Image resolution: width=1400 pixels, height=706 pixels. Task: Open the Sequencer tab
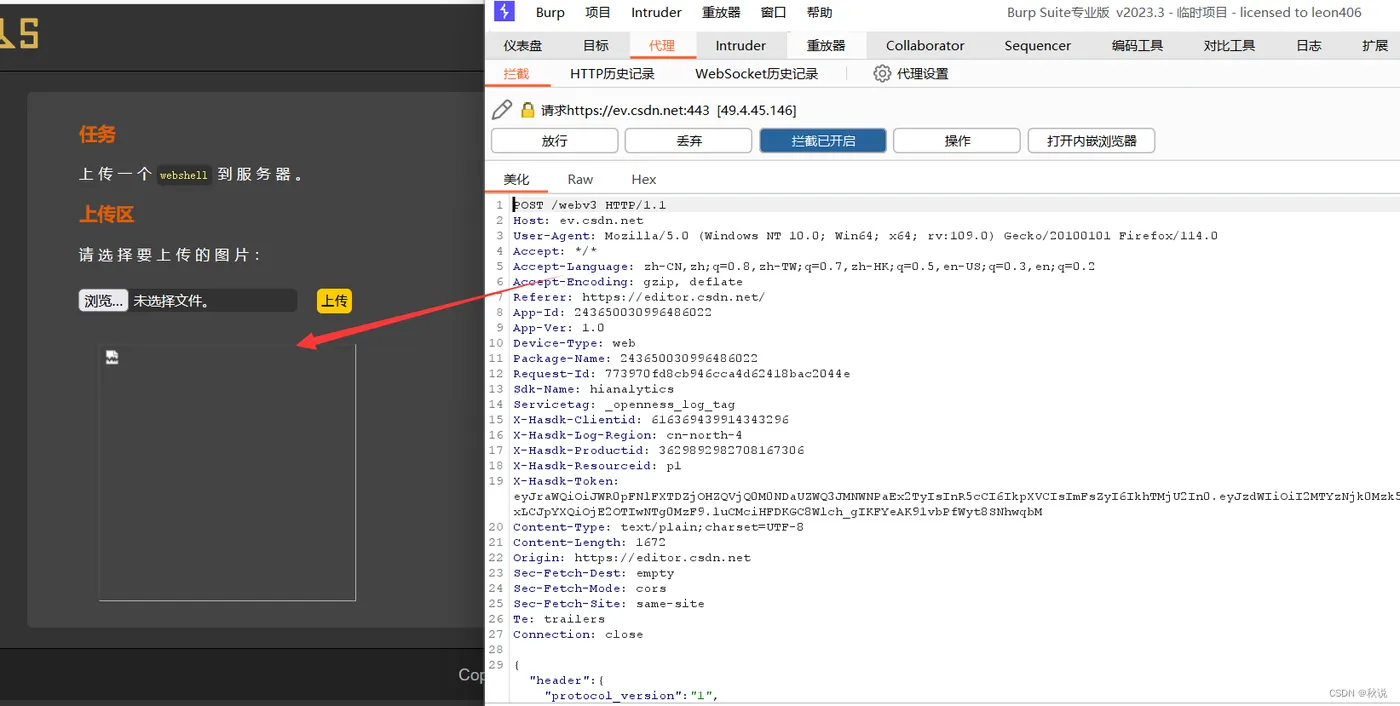point(1037,46)
